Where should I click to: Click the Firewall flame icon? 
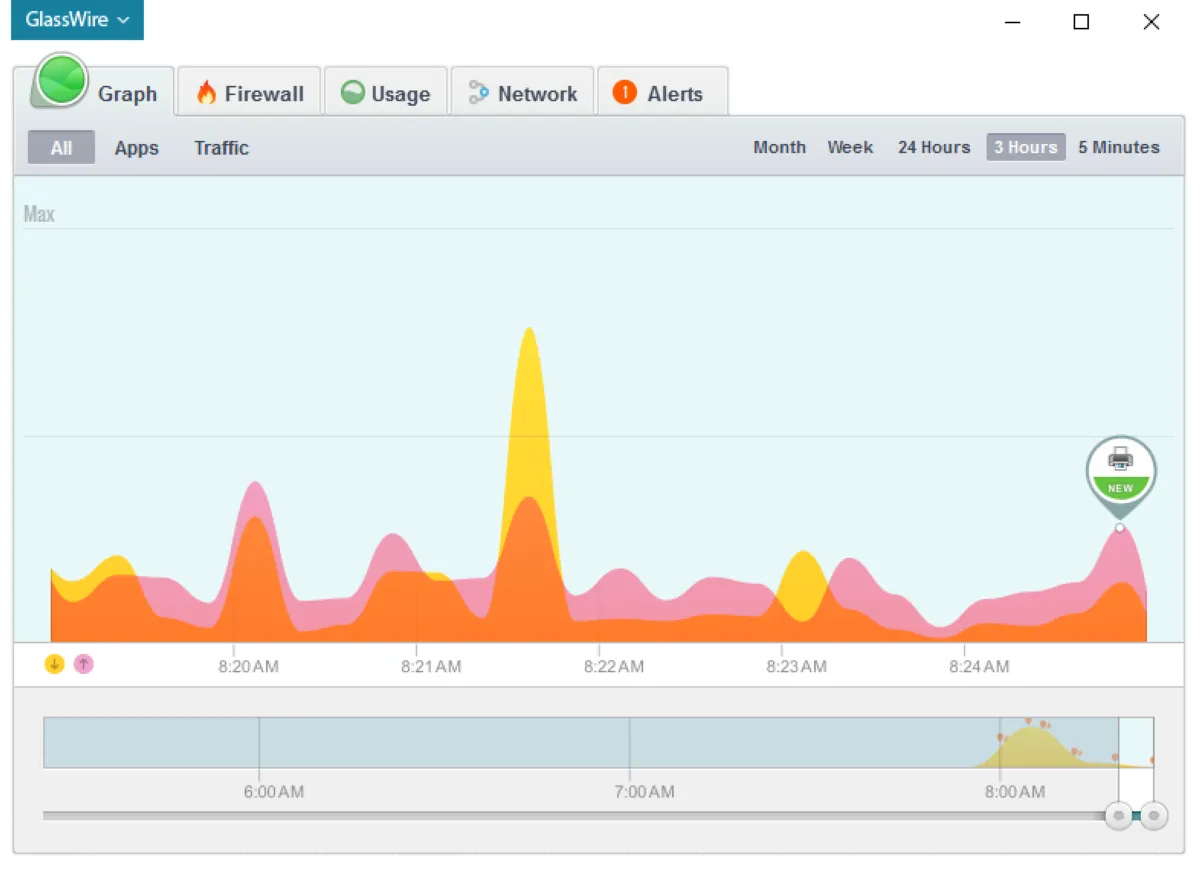pyautogui.click(x=206, y=93)
